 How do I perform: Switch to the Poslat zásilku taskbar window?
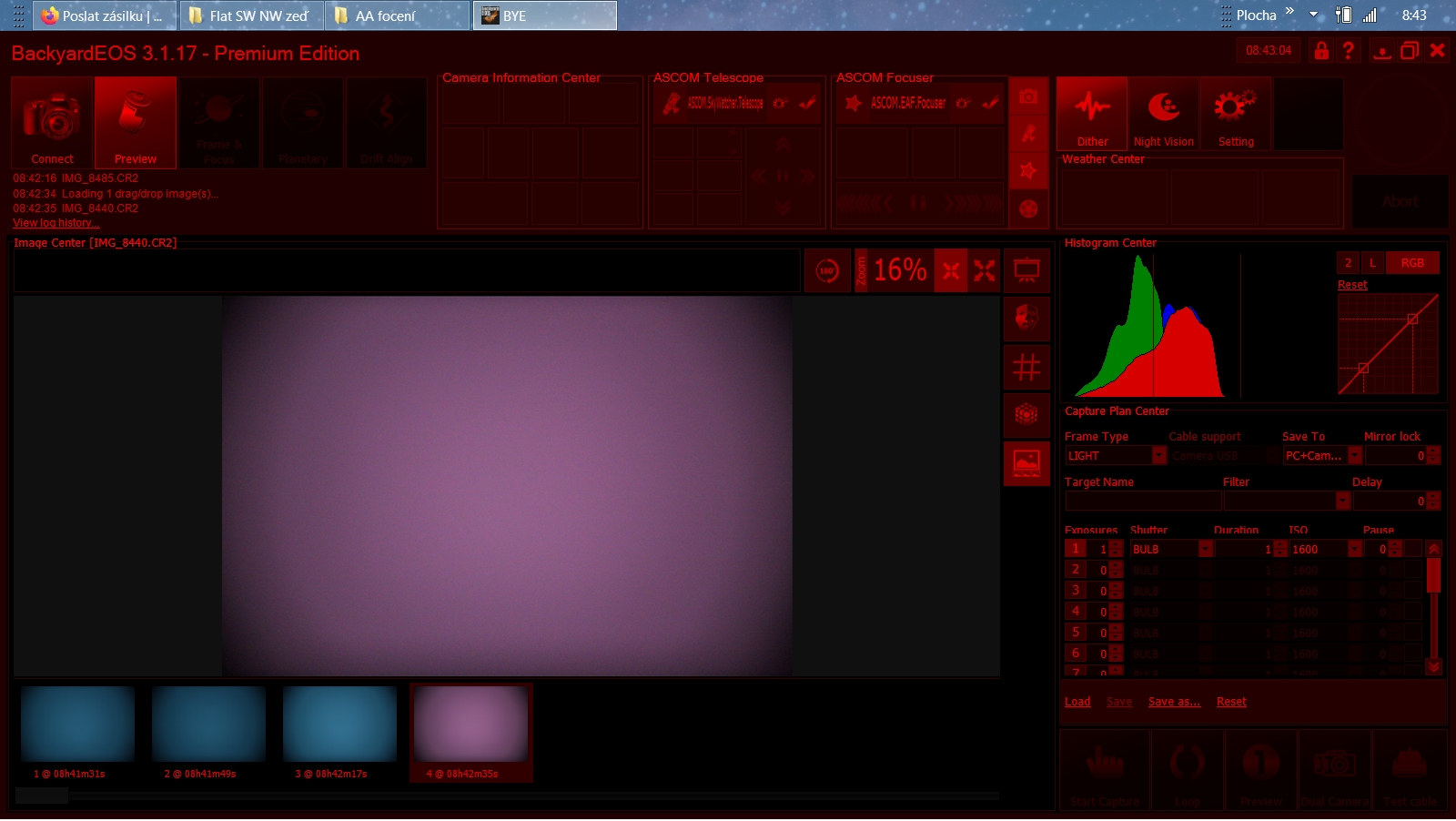(103, 15)
